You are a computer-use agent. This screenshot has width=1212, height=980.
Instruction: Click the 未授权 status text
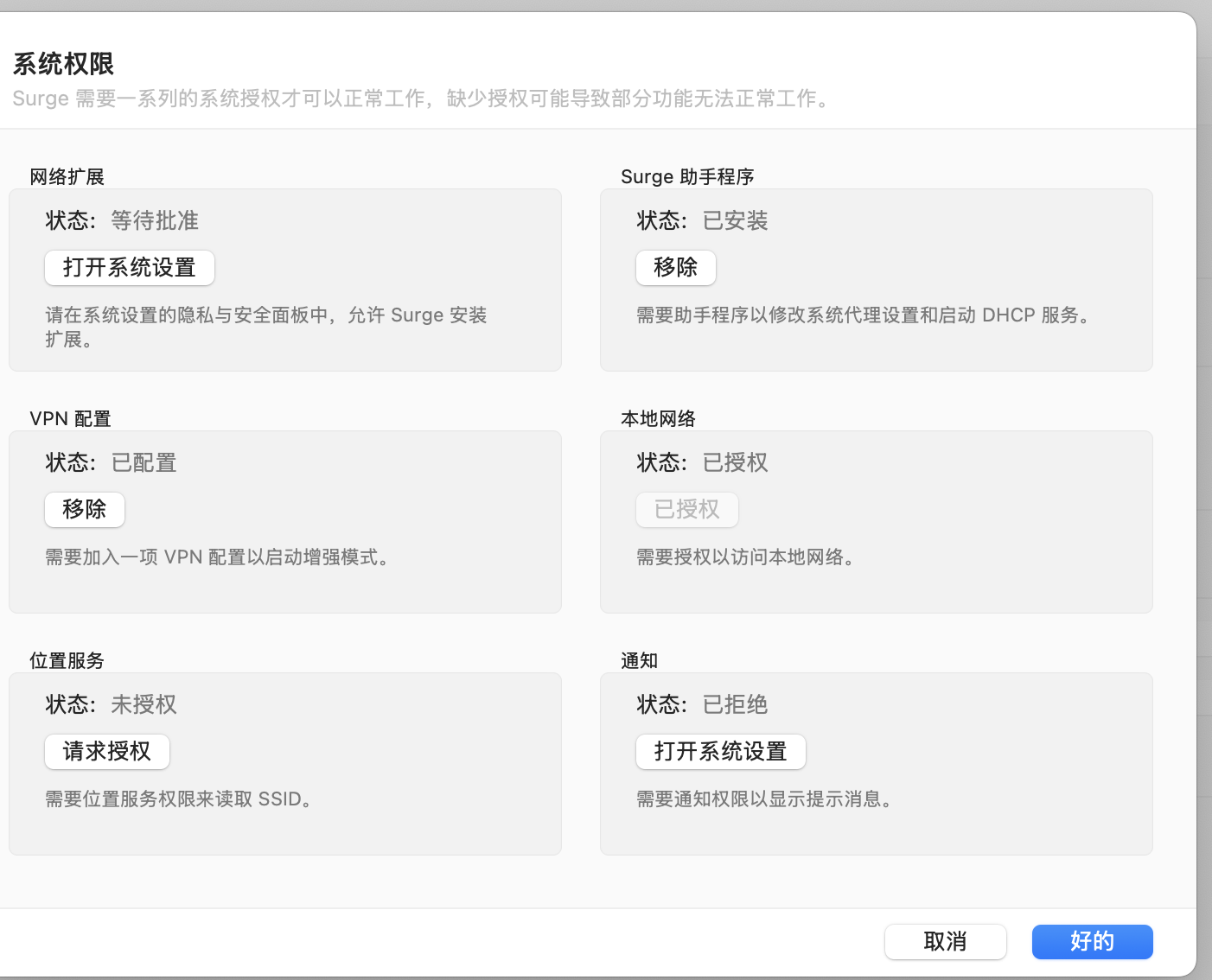[144, 705]
